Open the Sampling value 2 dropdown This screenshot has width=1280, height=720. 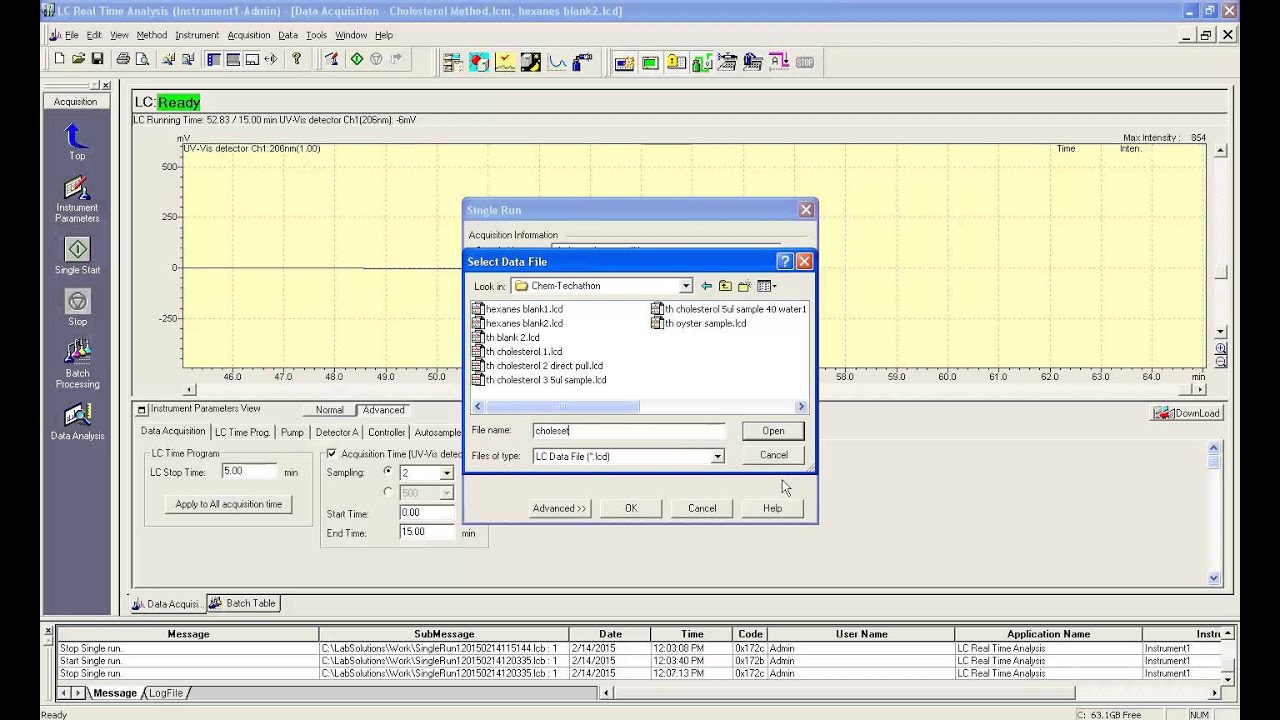point(446,473)
